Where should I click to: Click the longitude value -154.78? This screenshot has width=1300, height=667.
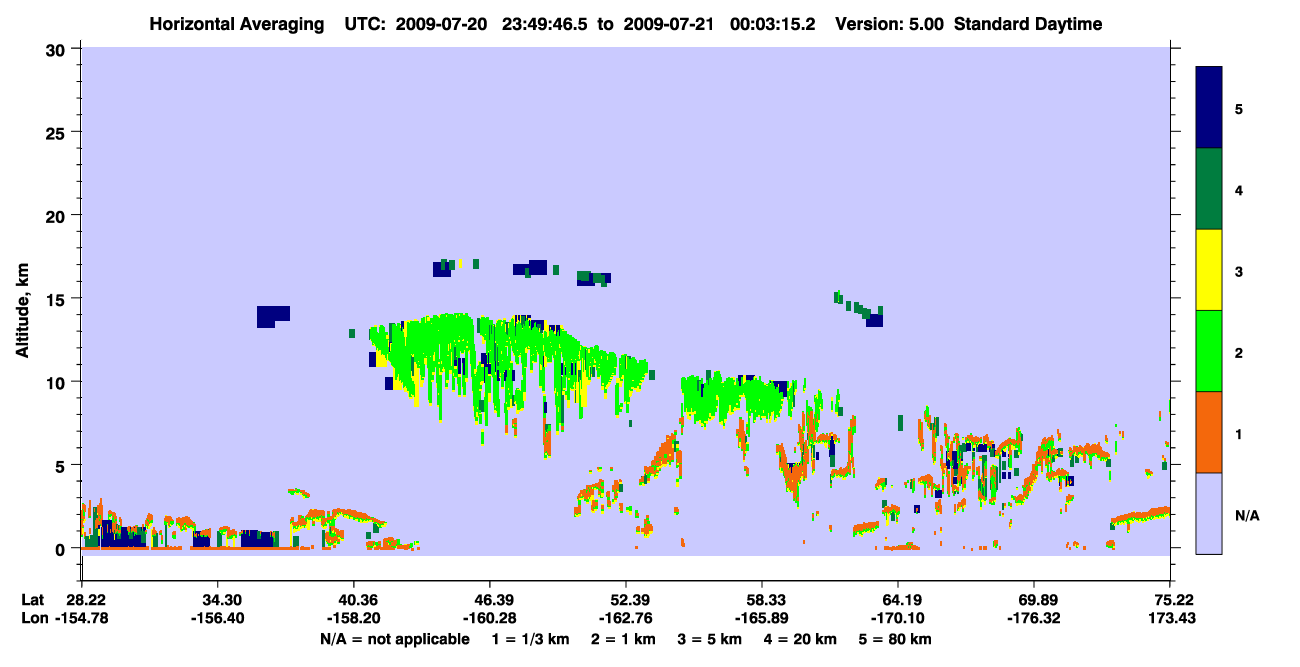81,619
